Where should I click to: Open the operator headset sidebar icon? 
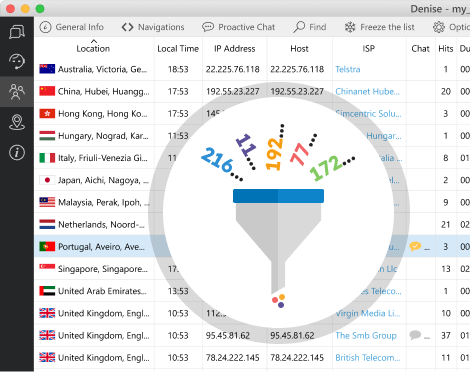pyautogui.click(x=17, y=62)
